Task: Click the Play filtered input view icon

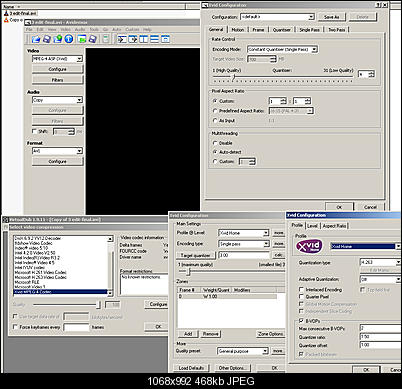Action: tap(122, 39)
